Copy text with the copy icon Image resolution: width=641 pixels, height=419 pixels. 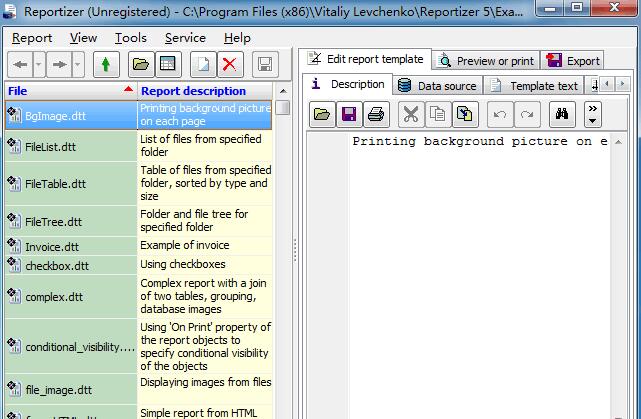[438, 114]
